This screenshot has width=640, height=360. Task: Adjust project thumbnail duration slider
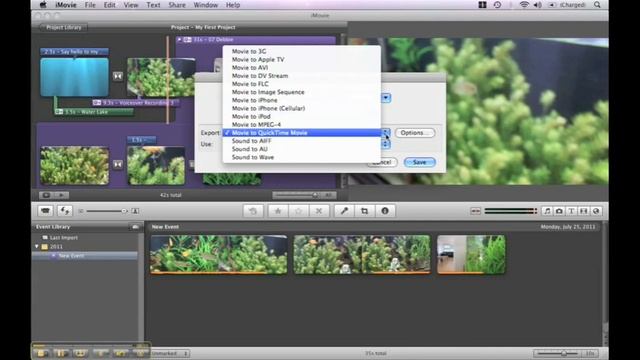pyautogui.click(x=296, y=195)
